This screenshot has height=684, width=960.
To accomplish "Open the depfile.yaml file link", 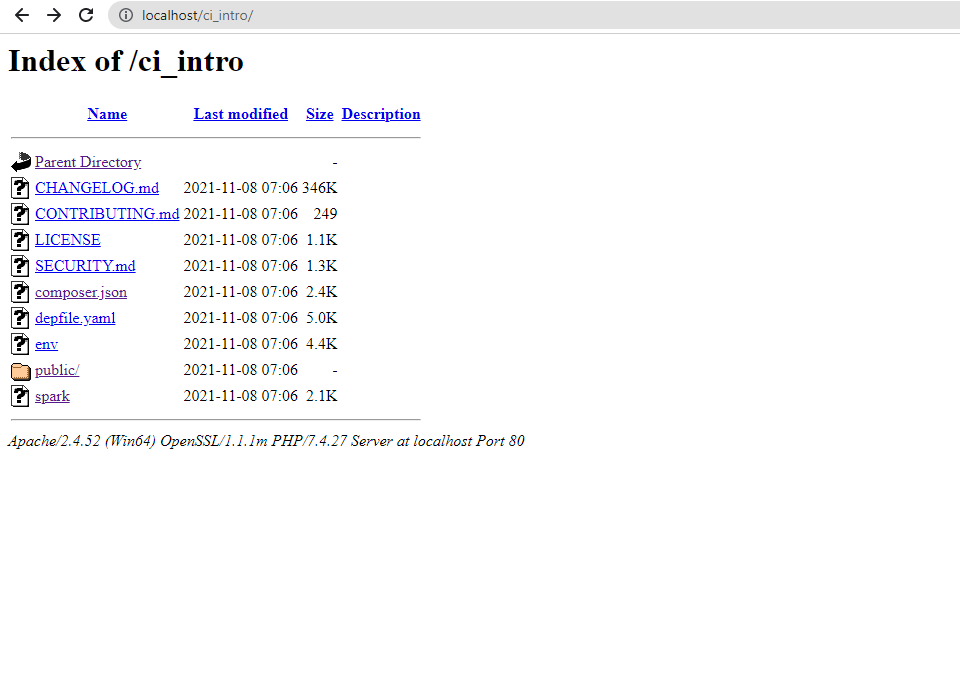I will pos(75,318).
